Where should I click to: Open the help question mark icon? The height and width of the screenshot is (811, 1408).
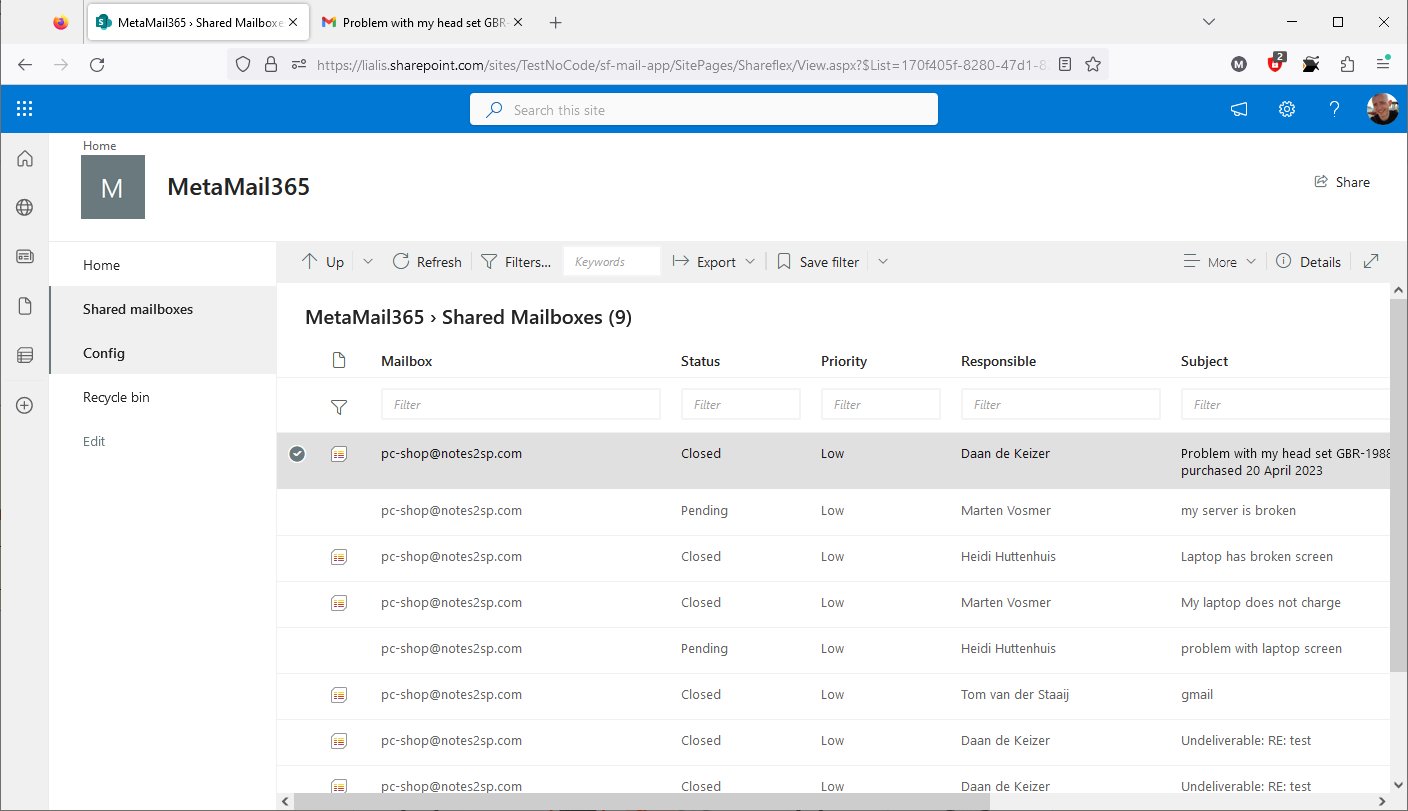pos(1334,109)
